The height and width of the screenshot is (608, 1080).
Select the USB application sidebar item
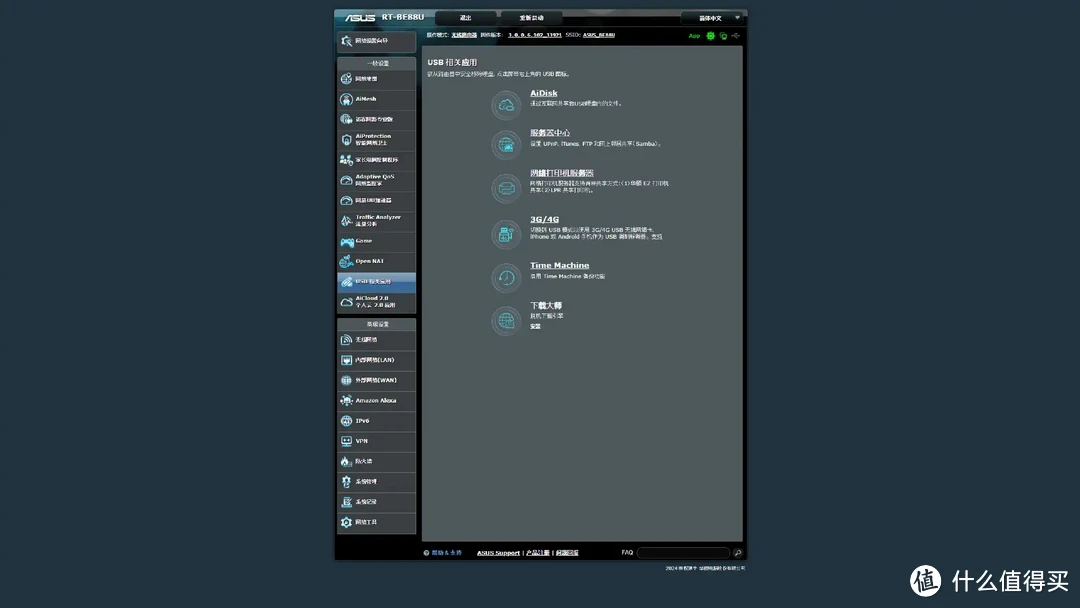[x=376, y=282]
